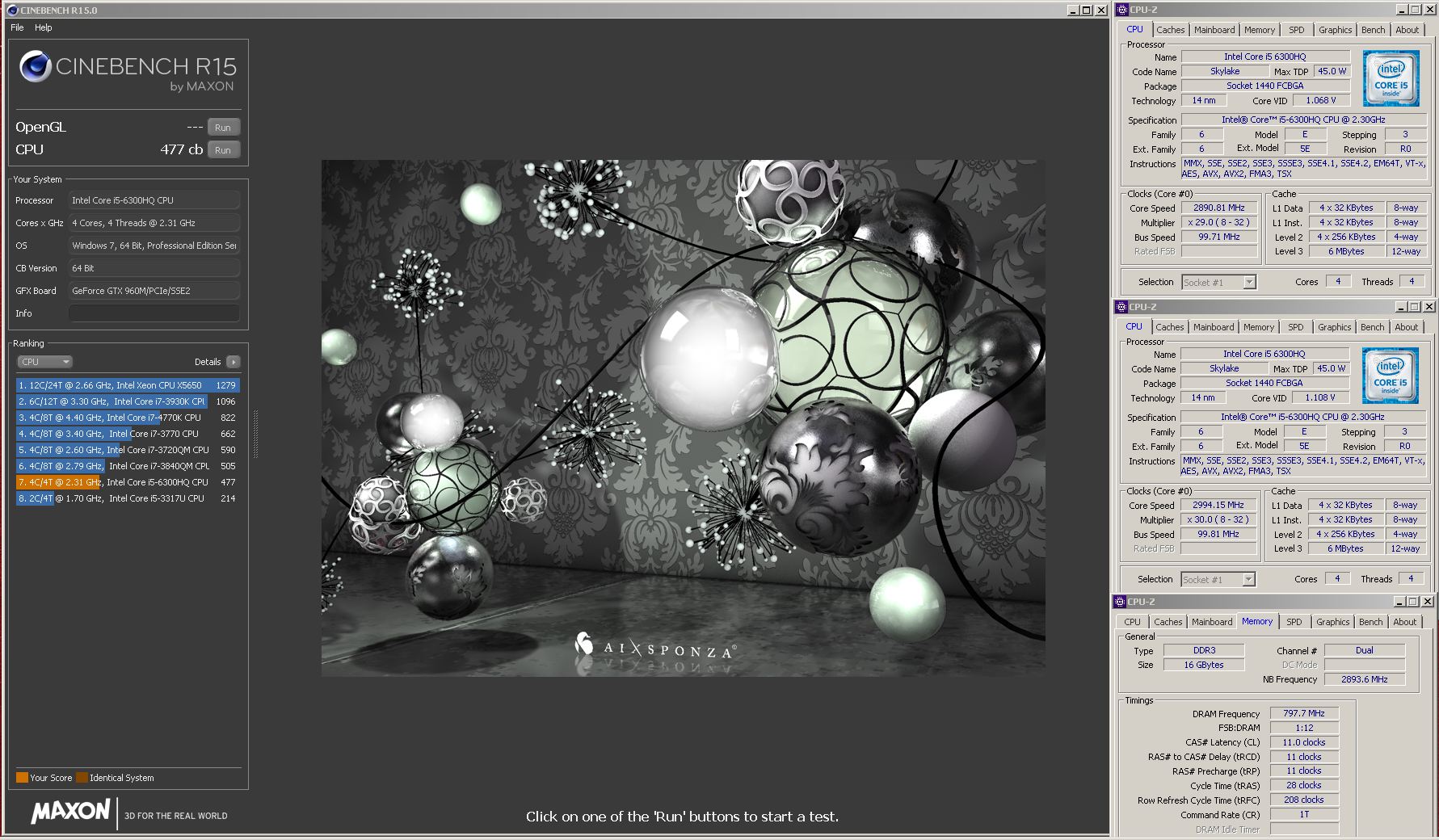Click the memory Size value 16 GBytes
The height and width of the screenshot is (840, 1439).
point(1203,665)
